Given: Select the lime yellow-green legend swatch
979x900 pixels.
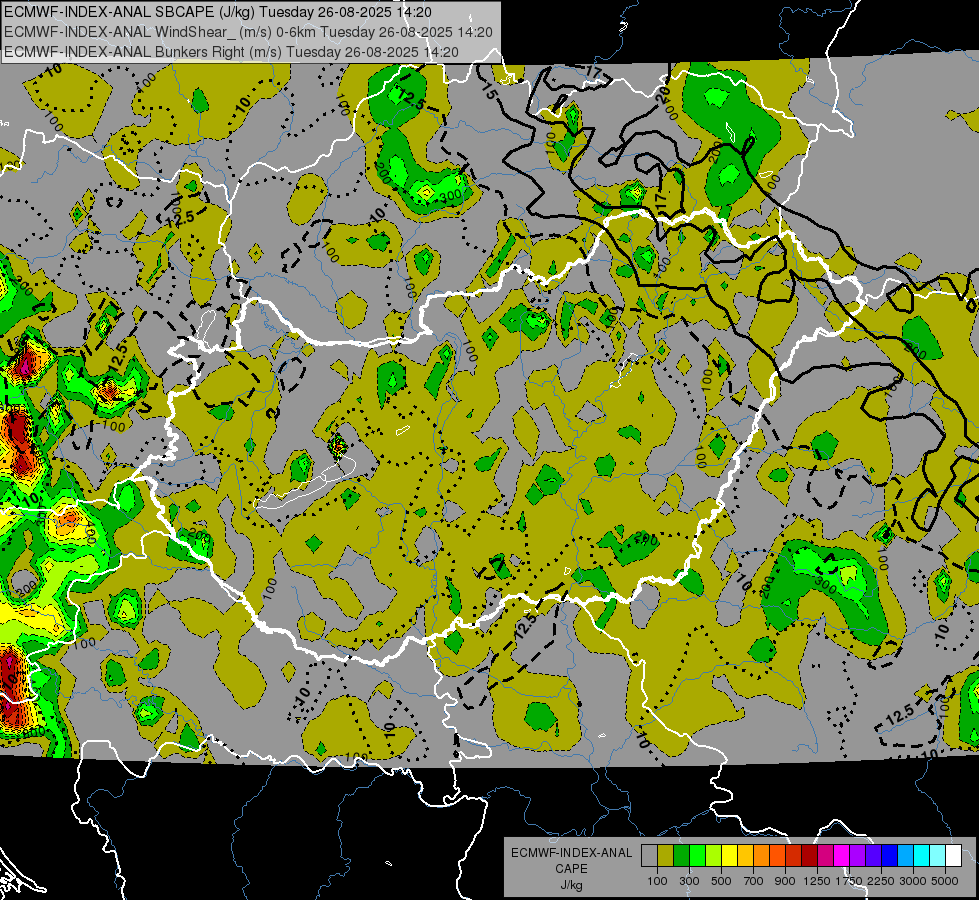Looking at the screenshot, I should (x=714, y=856).
